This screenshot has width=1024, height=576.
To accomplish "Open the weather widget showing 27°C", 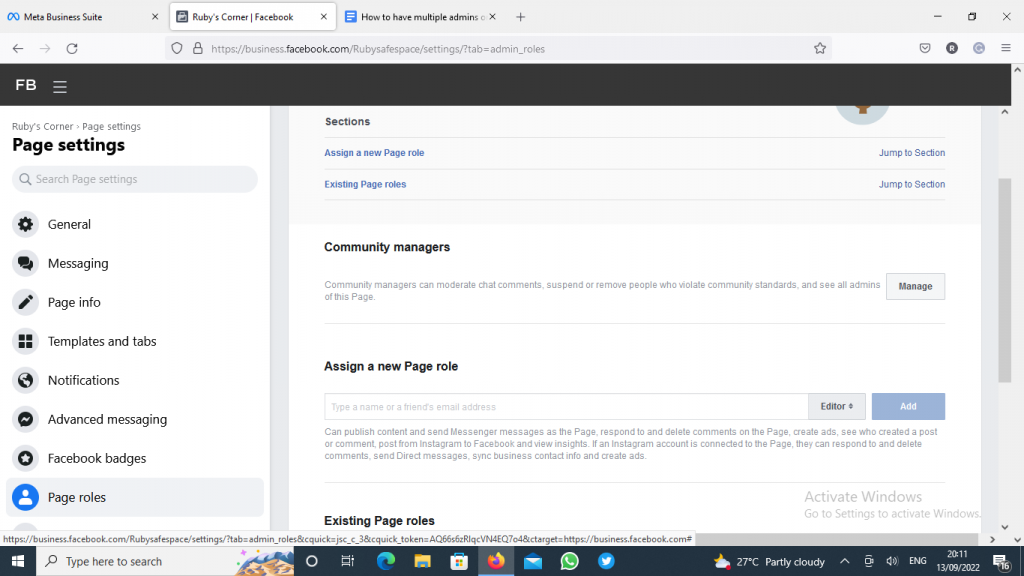I will 769,561.
